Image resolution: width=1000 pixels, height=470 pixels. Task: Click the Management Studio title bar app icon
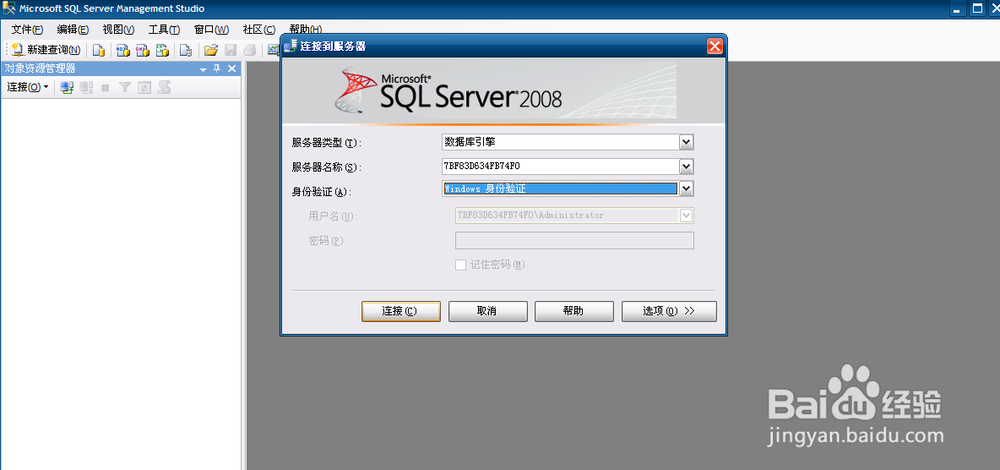(8, 9)
